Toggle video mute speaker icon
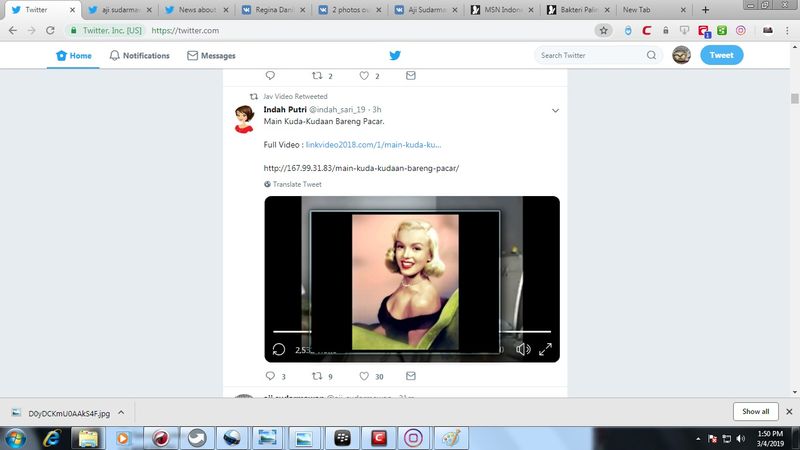The height and width of the screenshot is (450, 800). [x=523, y=349]
